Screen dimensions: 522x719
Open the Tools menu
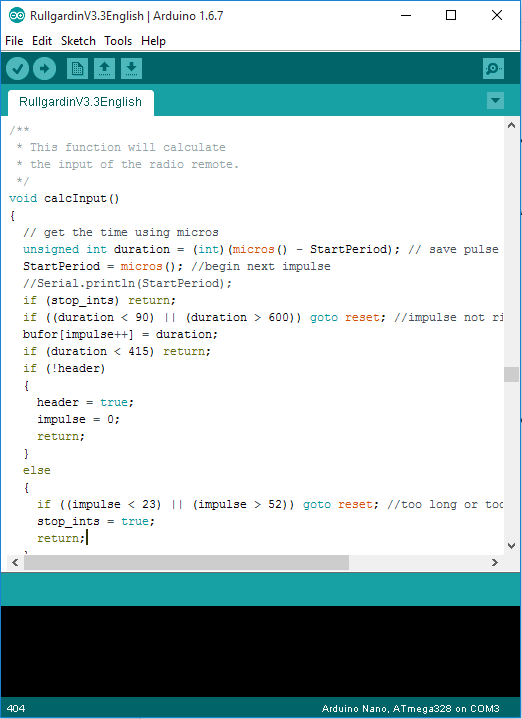point(118,41)
